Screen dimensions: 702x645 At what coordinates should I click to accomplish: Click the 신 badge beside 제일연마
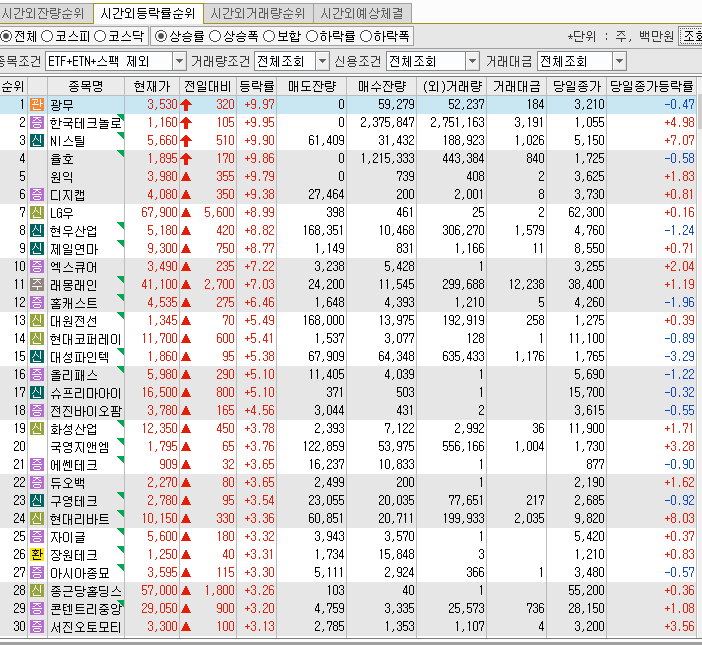pyautogui.click(x=37, y=248)
